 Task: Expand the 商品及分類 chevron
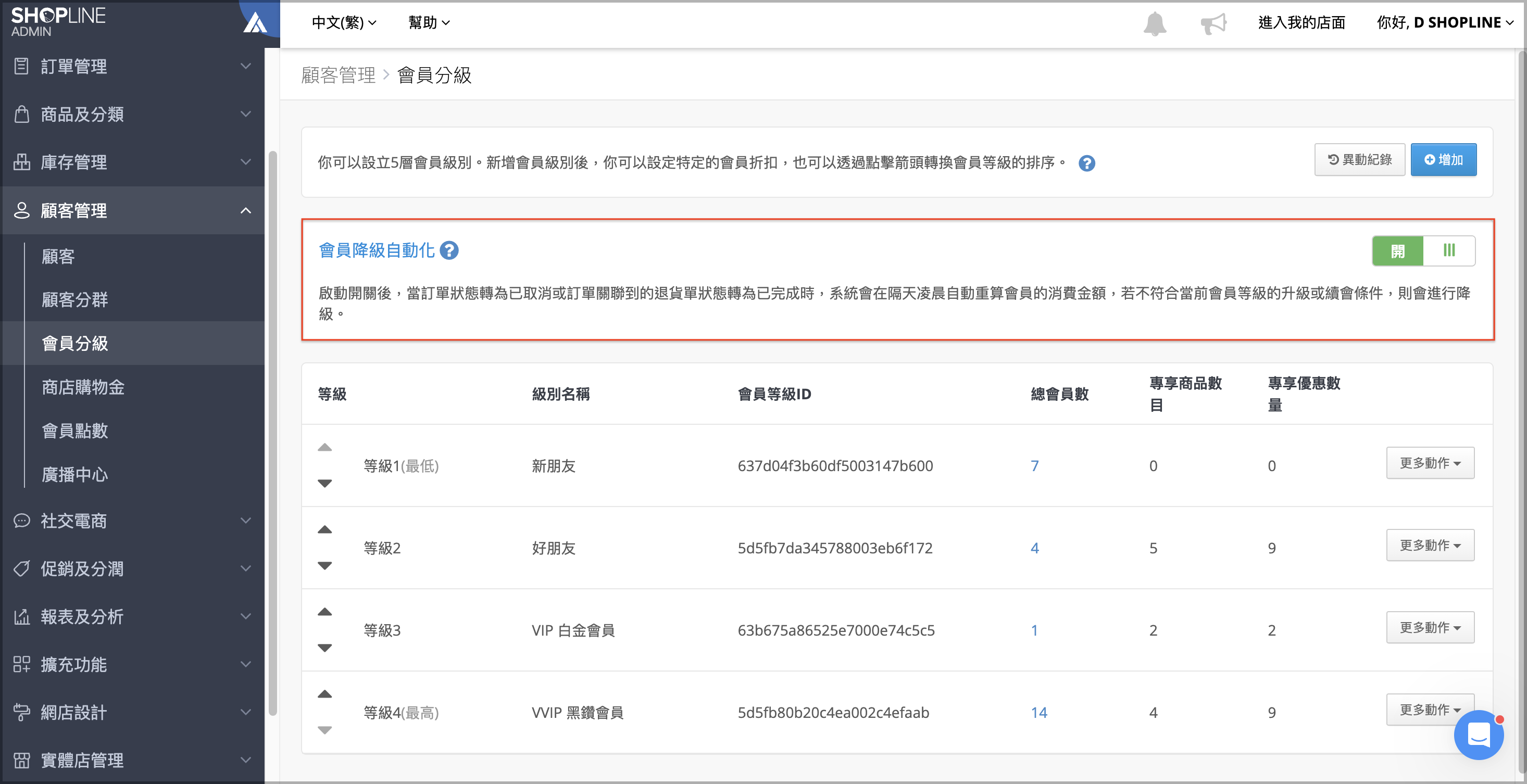click(245, 114)
